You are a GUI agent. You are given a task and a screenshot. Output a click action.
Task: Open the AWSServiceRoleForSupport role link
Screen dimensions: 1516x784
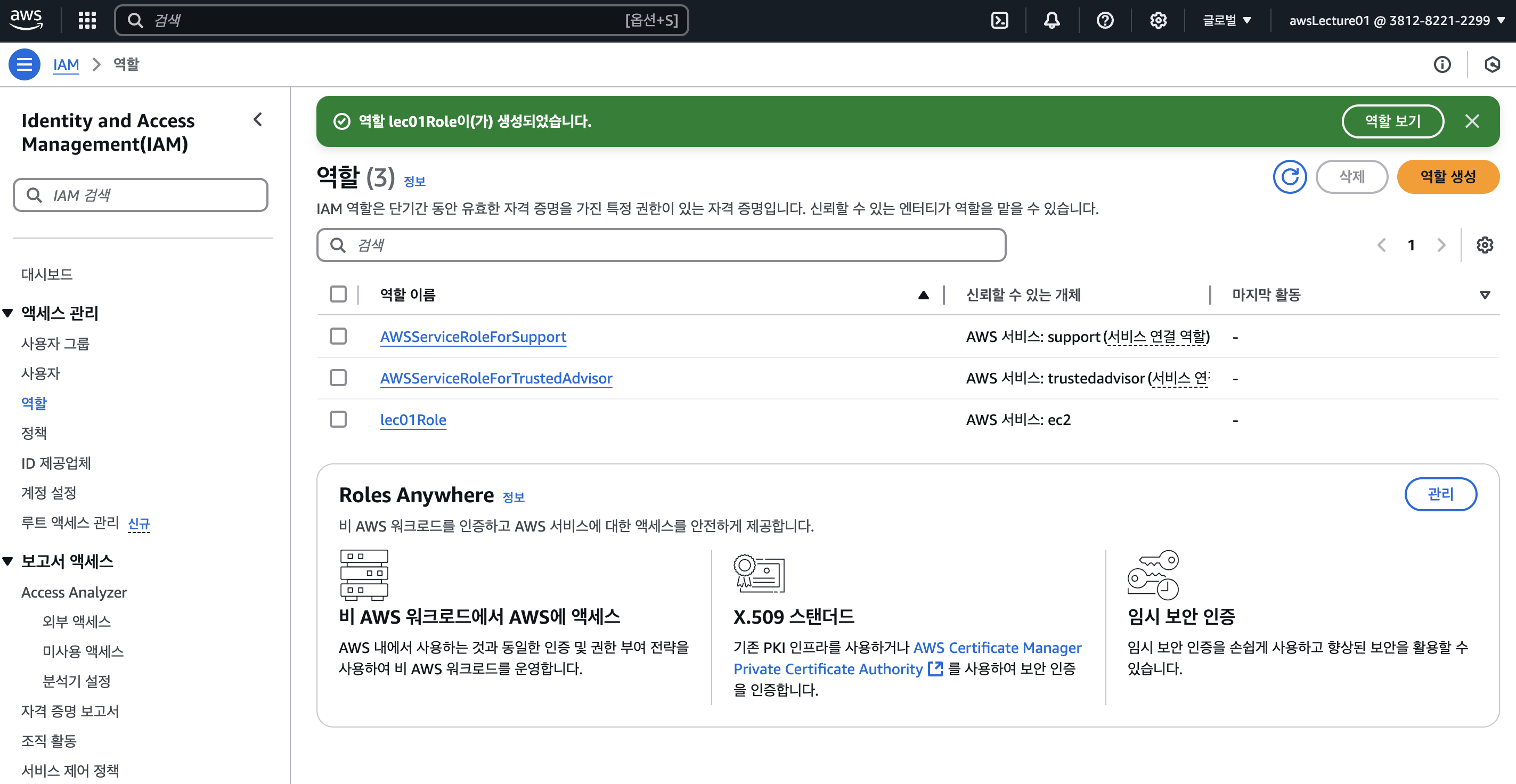coord(473,337)
